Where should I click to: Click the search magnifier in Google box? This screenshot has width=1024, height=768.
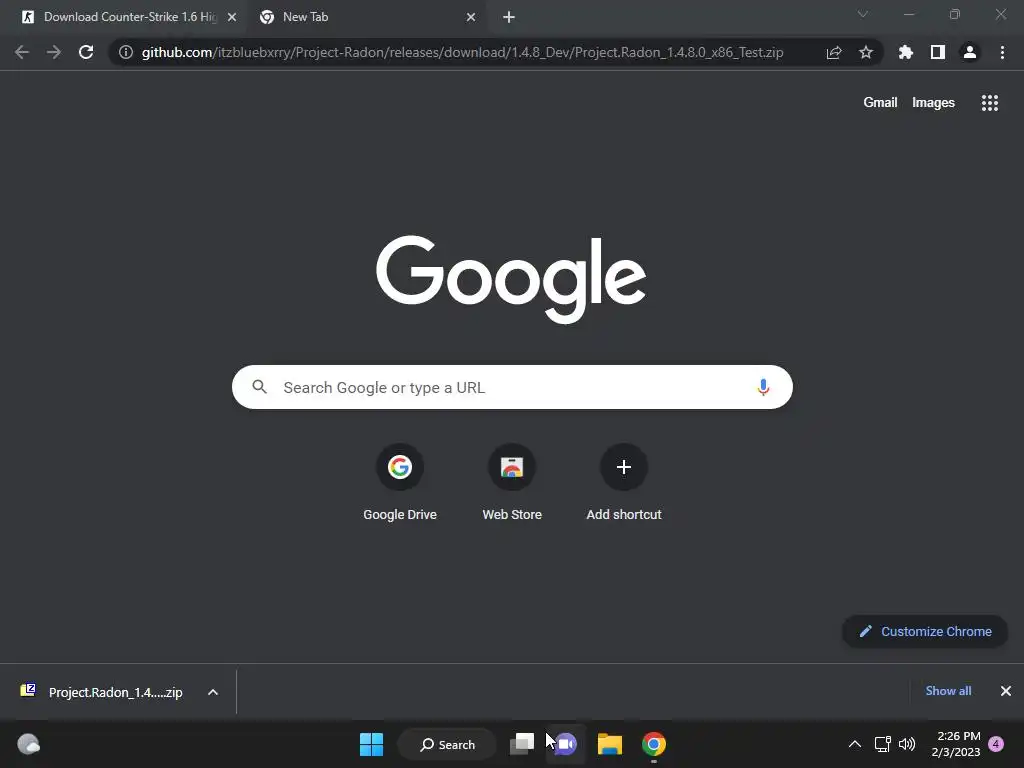[259, 387]
